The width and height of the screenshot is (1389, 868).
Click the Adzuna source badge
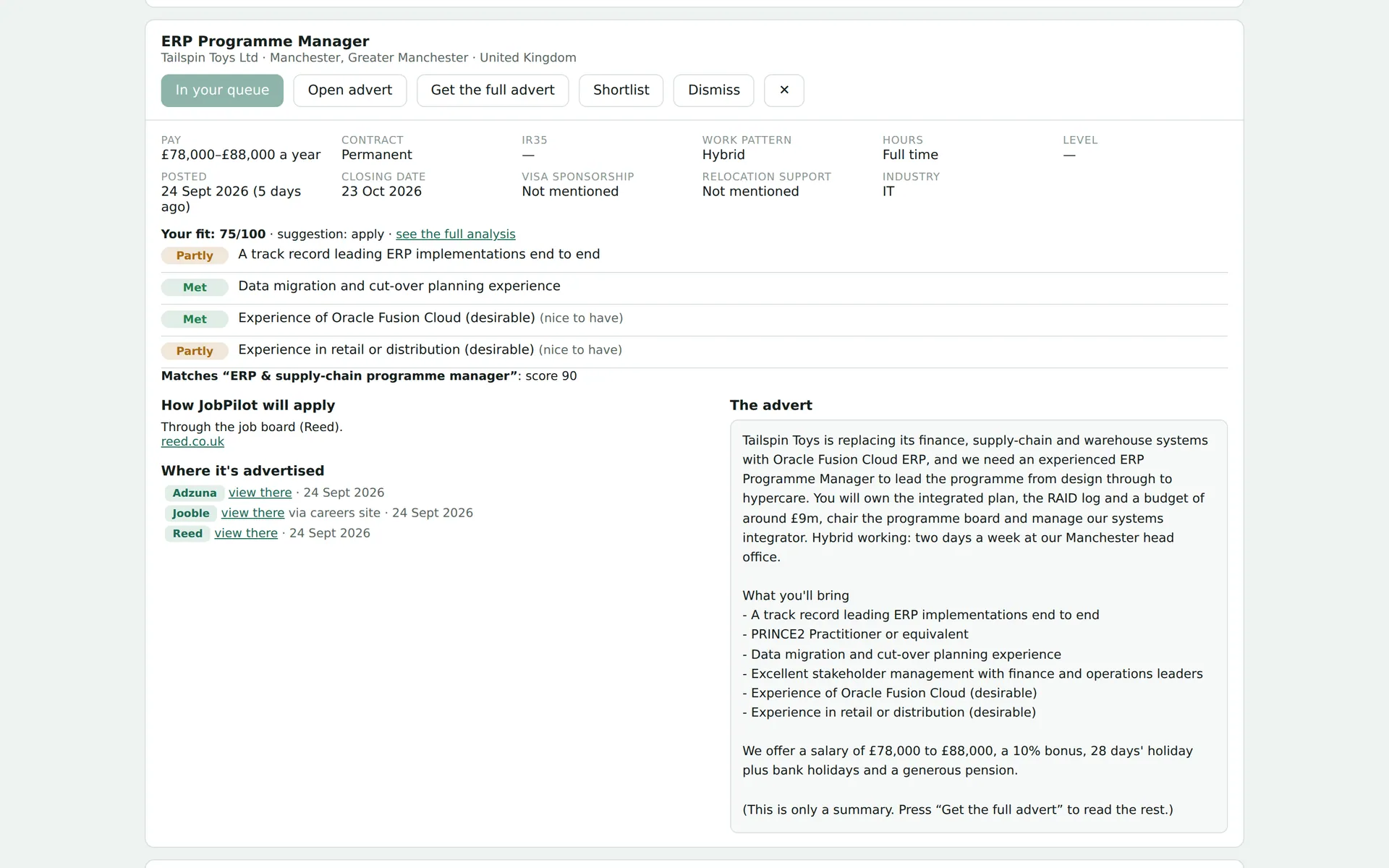pyautogui.click(x=195, y=493)
